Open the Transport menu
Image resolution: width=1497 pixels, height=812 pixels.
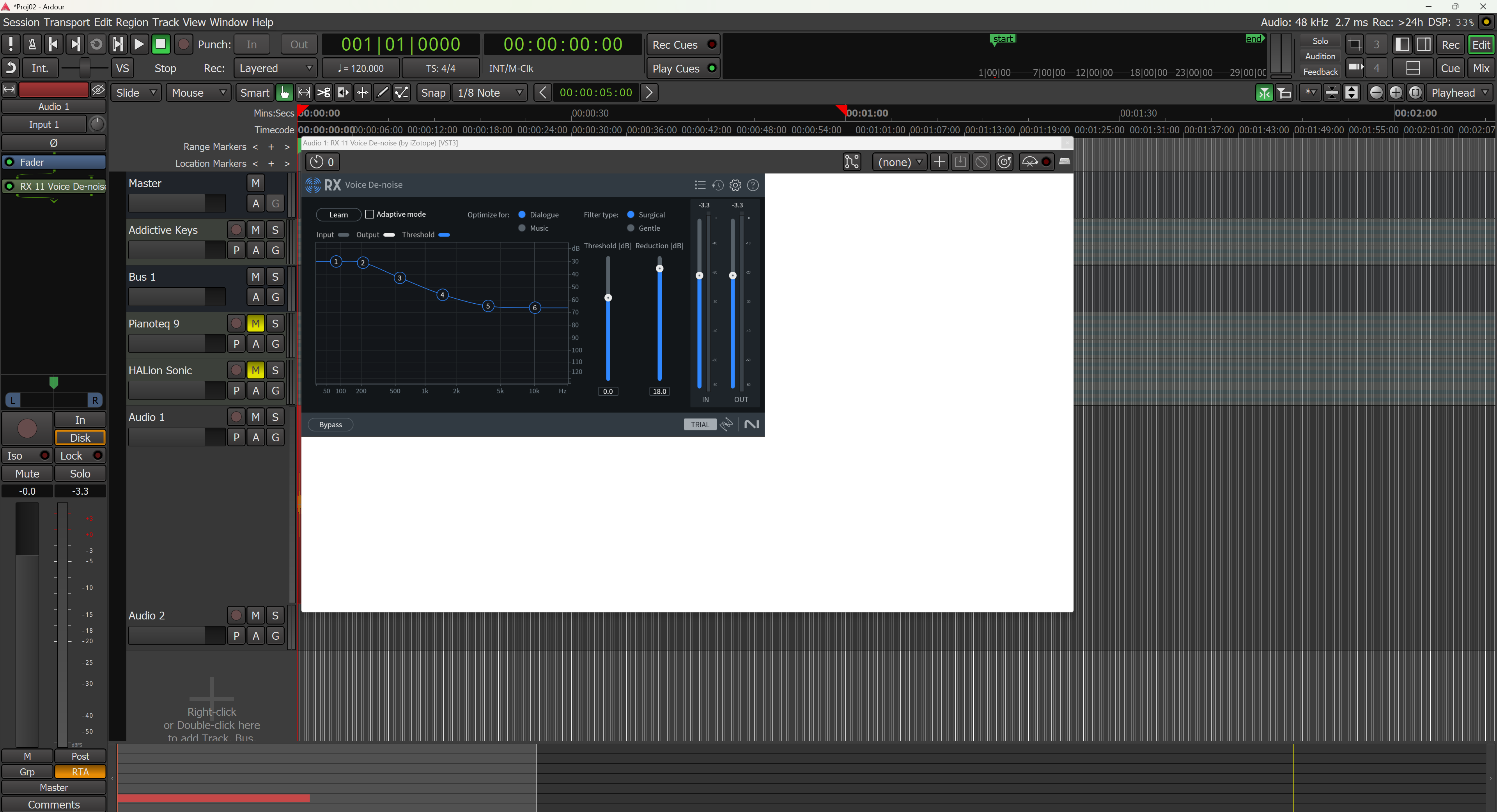click(x=67, y=22)
